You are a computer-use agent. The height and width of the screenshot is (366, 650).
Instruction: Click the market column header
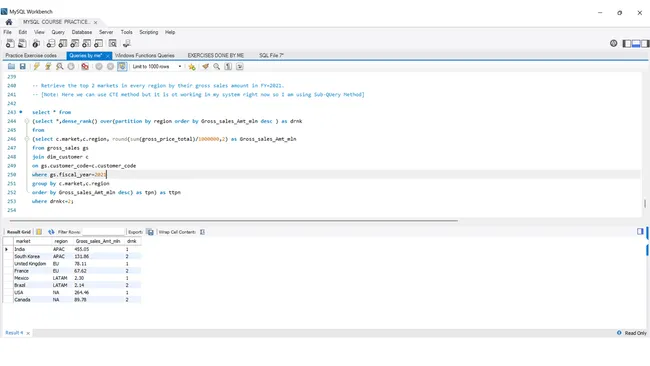(x=32, y=241)
